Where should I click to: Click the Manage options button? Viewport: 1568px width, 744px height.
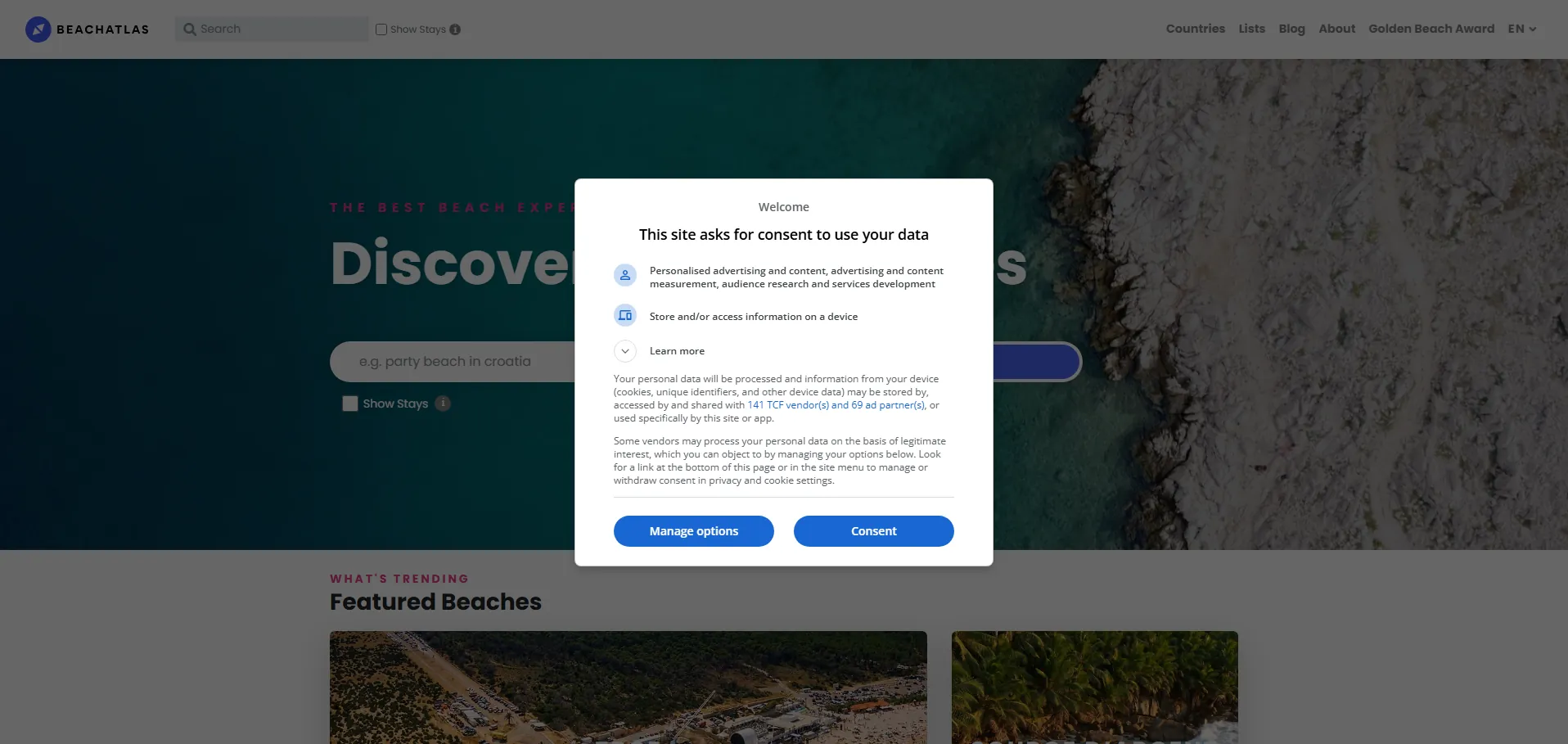[x=694, y=531]
